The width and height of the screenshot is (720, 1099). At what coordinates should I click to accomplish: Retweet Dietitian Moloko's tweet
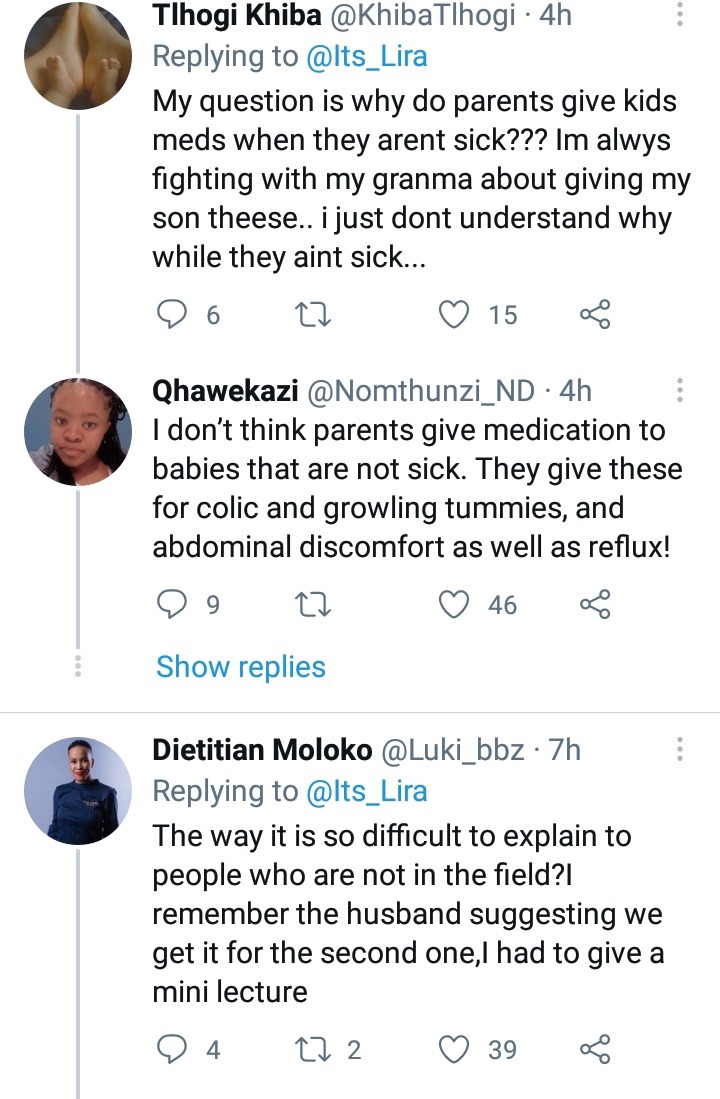click(313, 1049)
